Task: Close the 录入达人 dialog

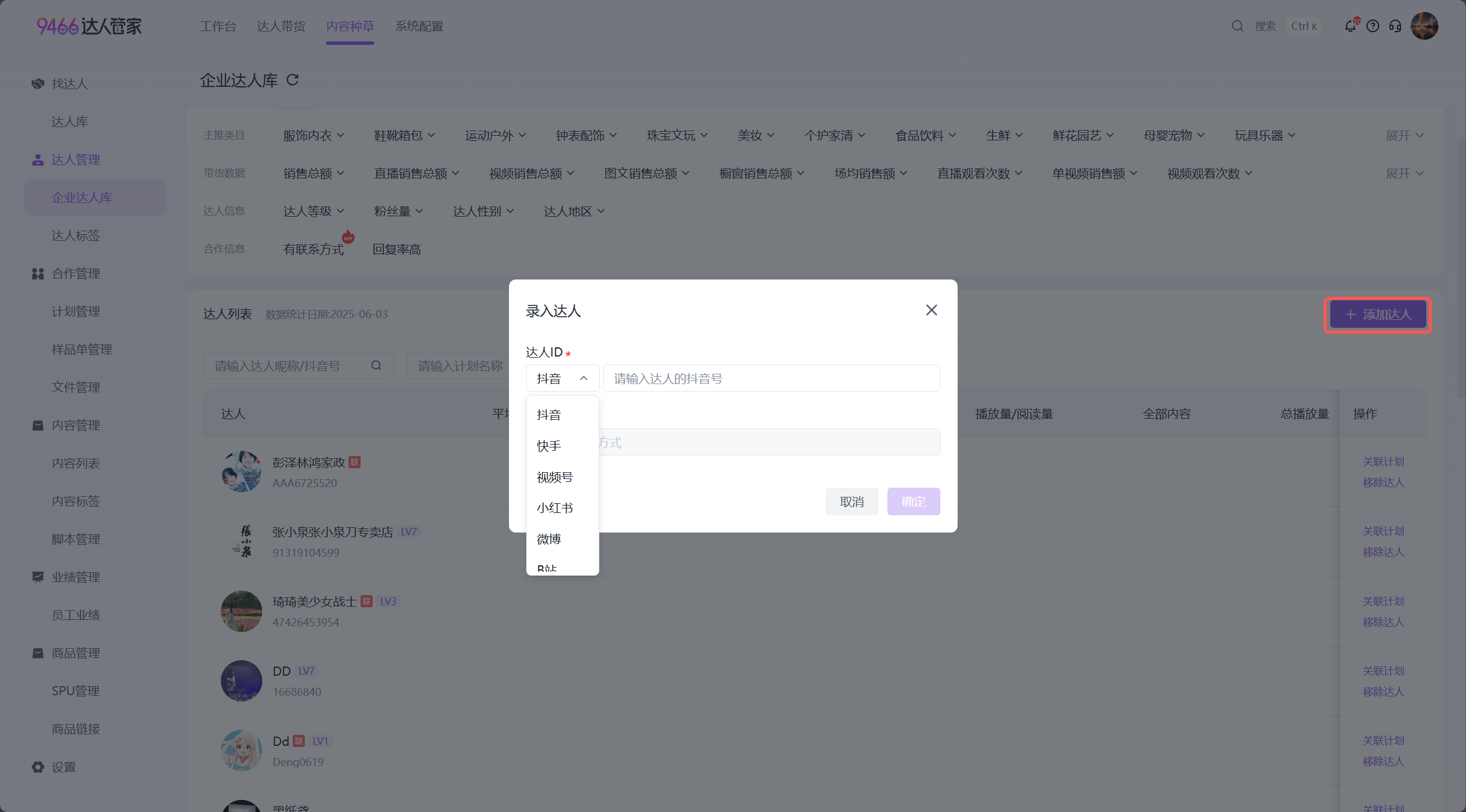Action: pyautogui.click(x=931, y=310)
